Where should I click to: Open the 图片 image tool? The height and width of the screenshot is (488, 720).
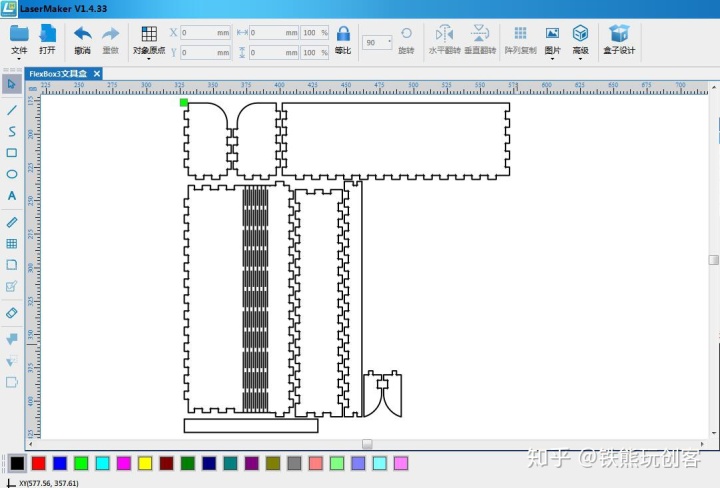(552, 33)
